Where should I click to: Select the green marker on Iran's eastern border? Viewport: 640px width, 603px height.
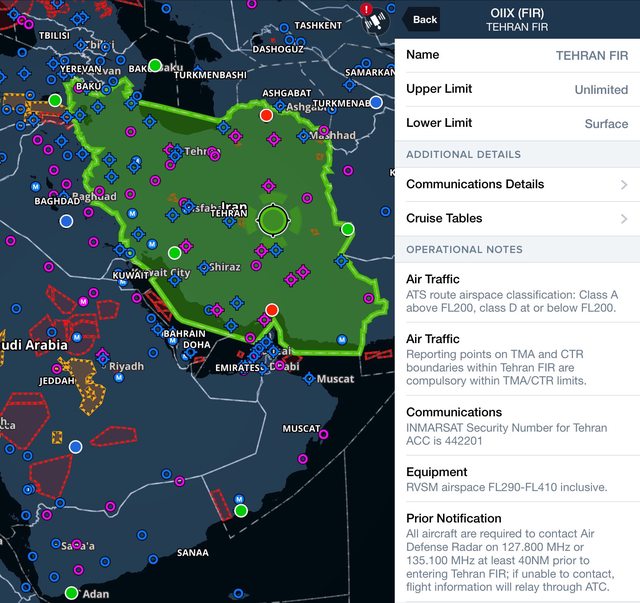(x=348, y=229)
